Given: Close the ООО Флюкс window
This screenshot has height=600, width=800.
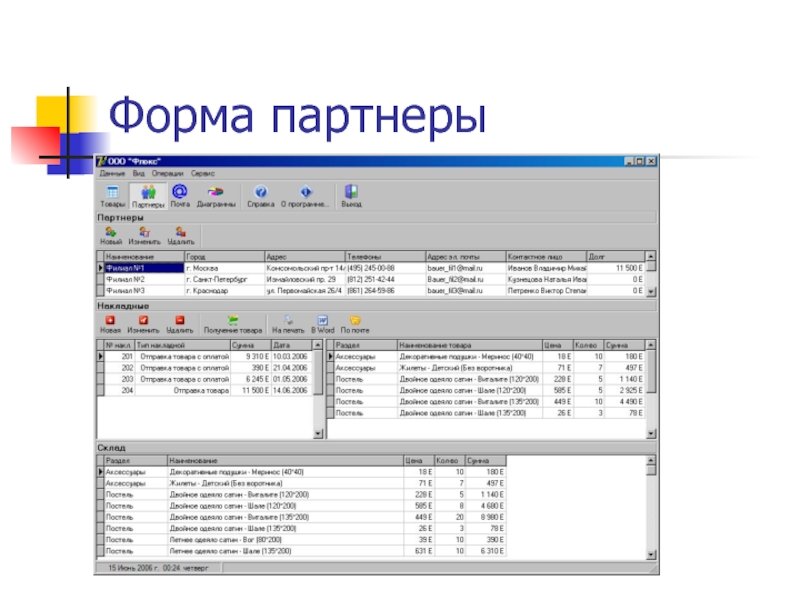Looking at the screenshot, I should point(651,161).
